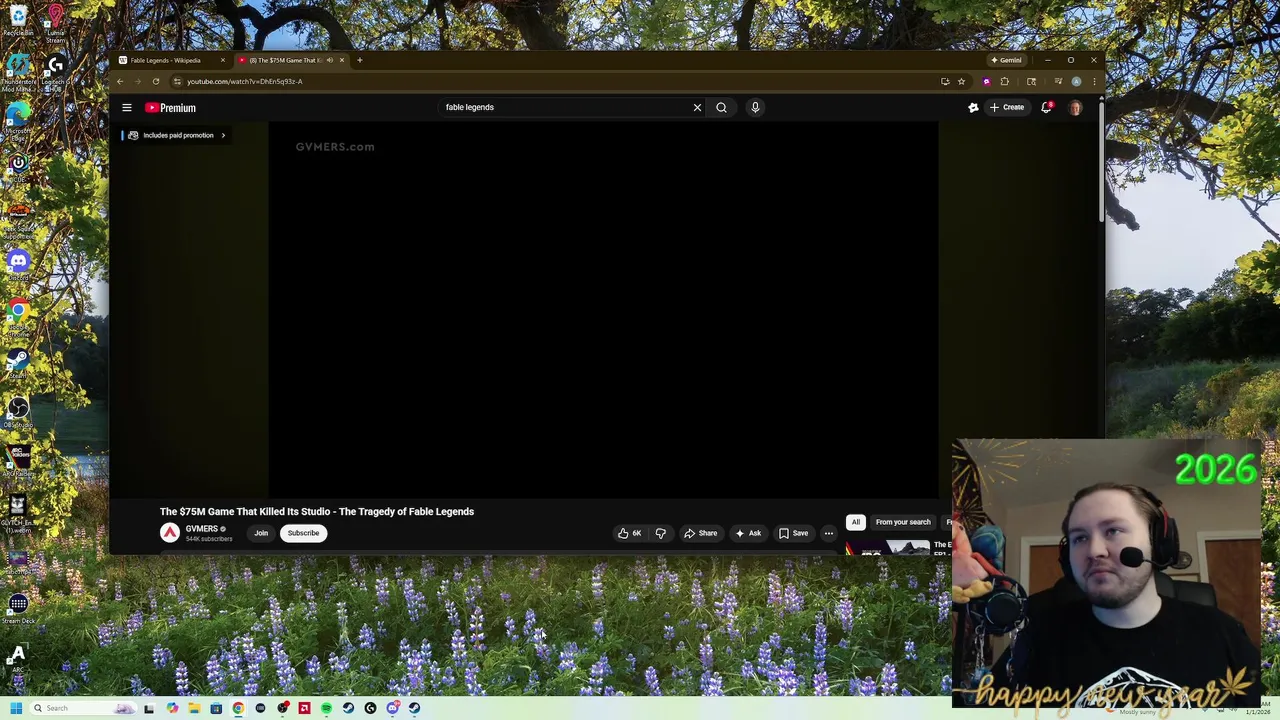Open the YouTube guide hamburger menu
The image size is (1280, 720).
127,108
